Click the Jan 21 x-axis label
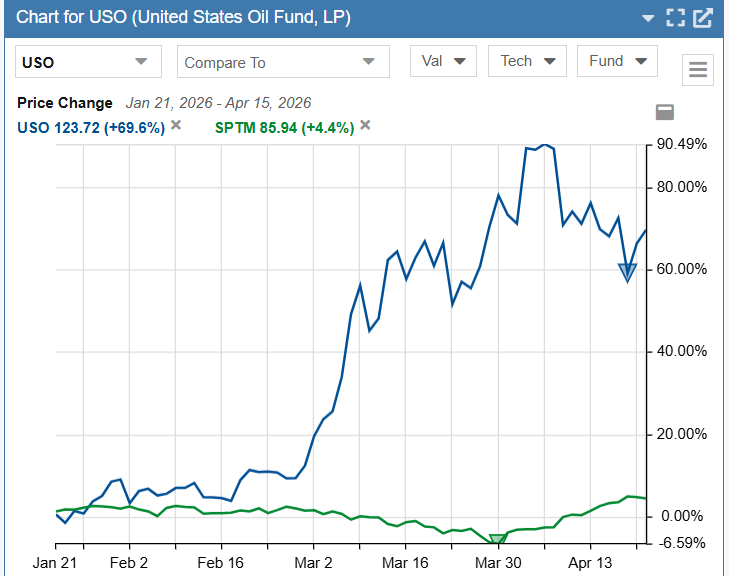Viewport: 729px width, 576px height. [x=54, y=563]
